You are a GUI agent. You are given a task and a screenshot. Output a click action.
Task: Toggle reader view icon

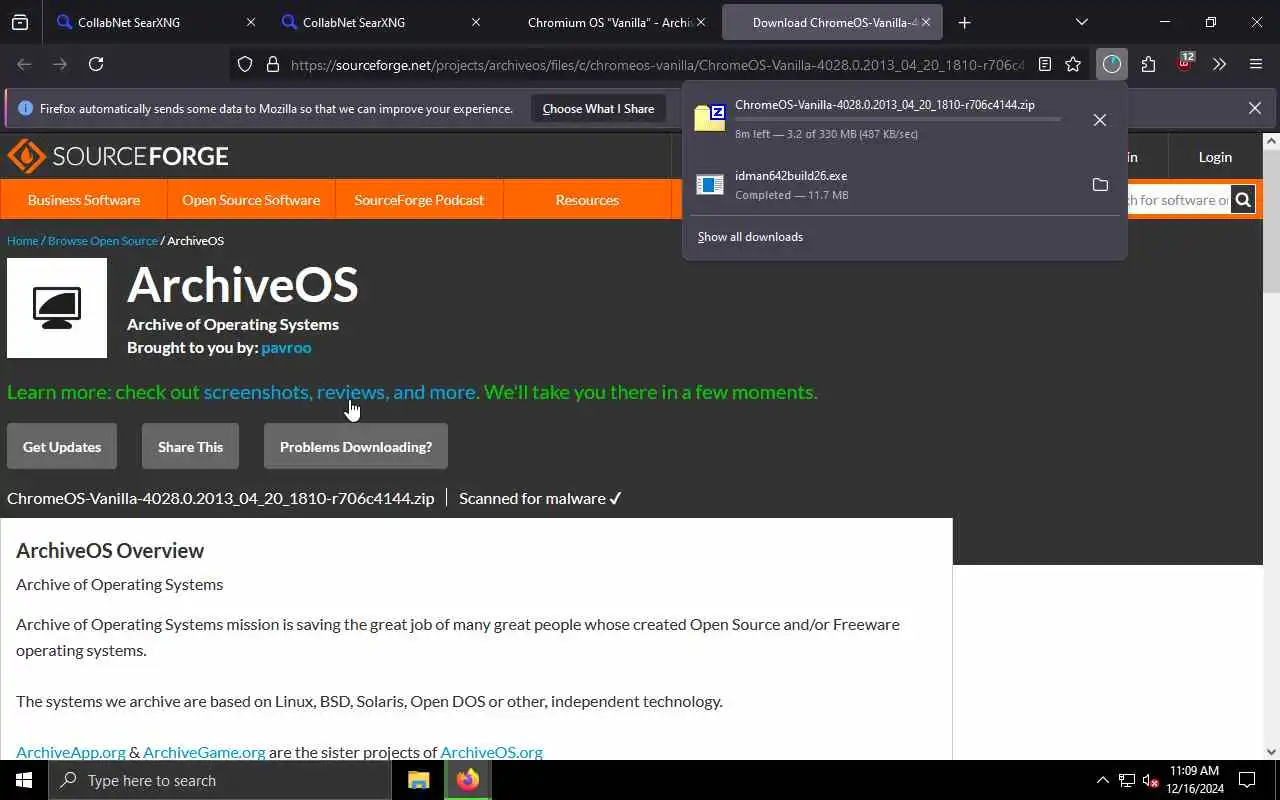point(1045,64)
